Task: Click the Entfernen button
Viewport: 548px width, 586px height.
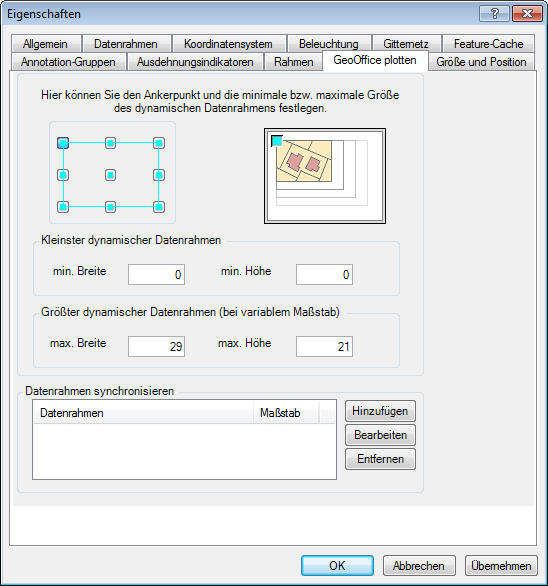Action: point(380,459)
